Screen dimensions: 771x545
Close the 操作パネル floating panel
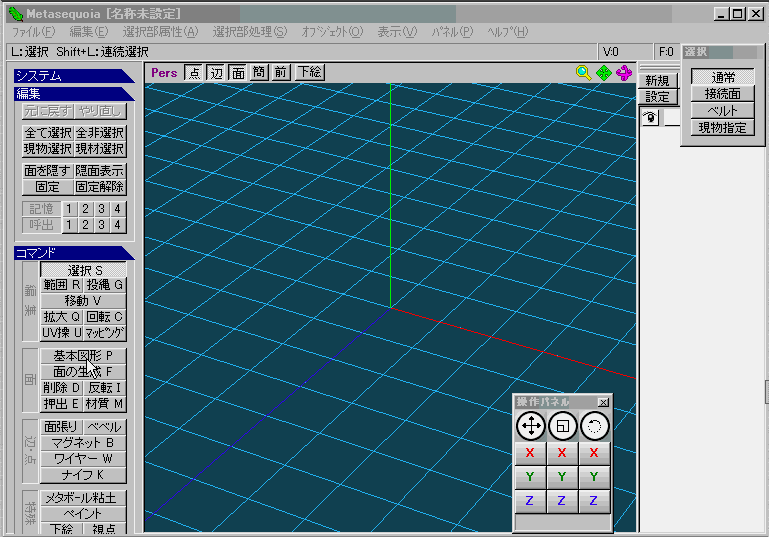tap(603, 402)
